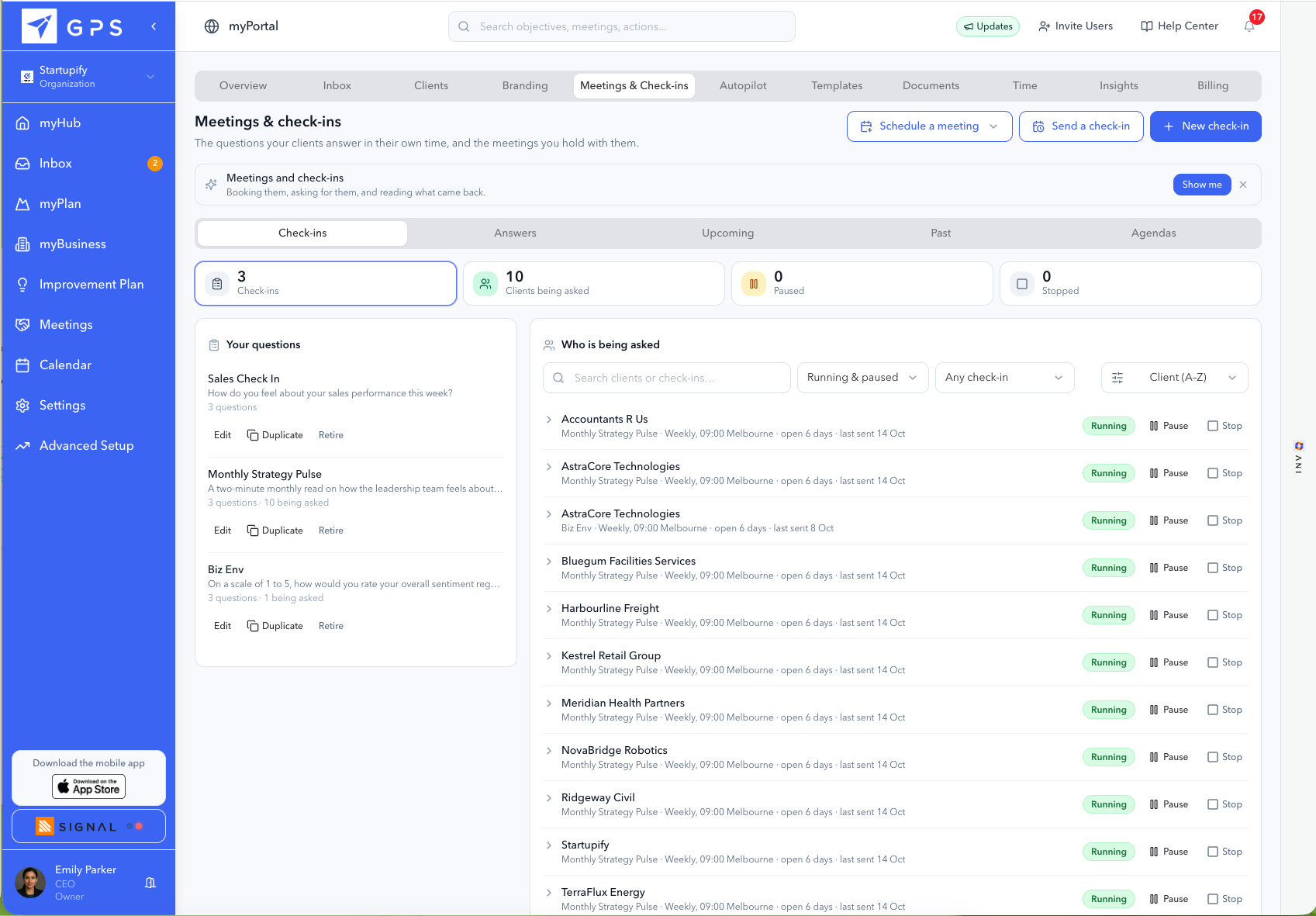Open the Any check-in dropdown
1316x916 pixels.
(x=1004, y=378)
